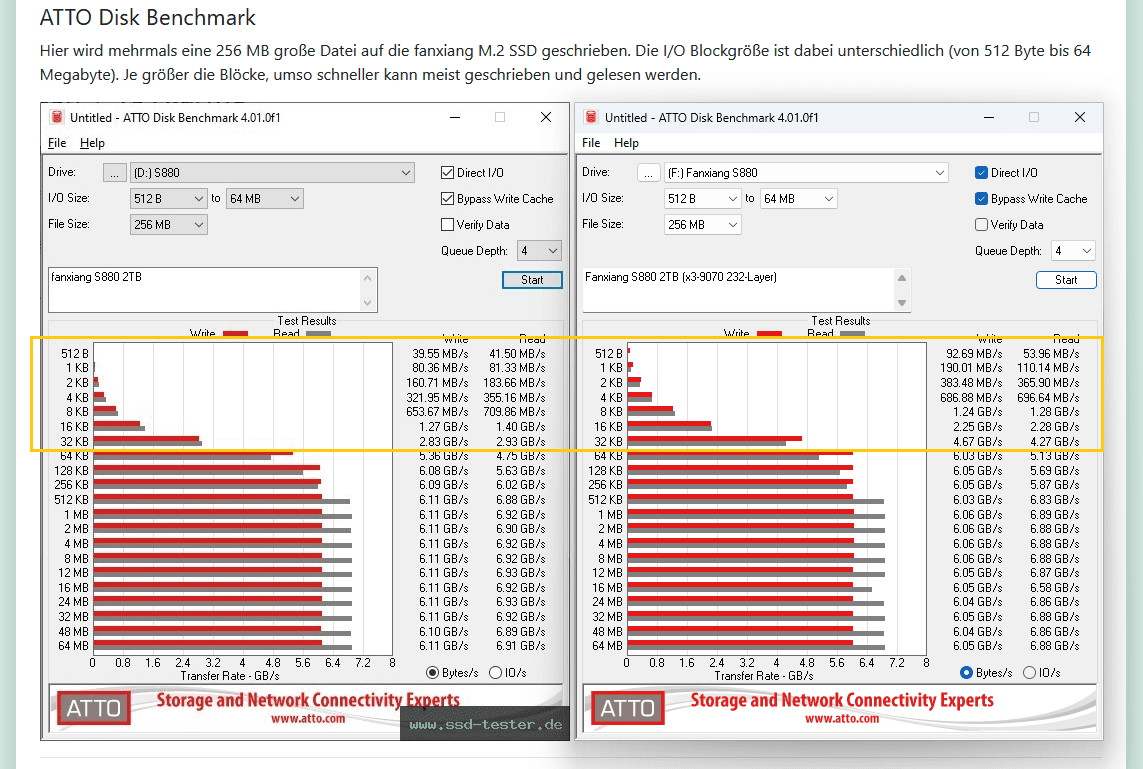Image resolution: width=1143 pixels, height=769 pixels.
Task: Click ATTO logo in right window banner
Action: [x=628, y=708]
